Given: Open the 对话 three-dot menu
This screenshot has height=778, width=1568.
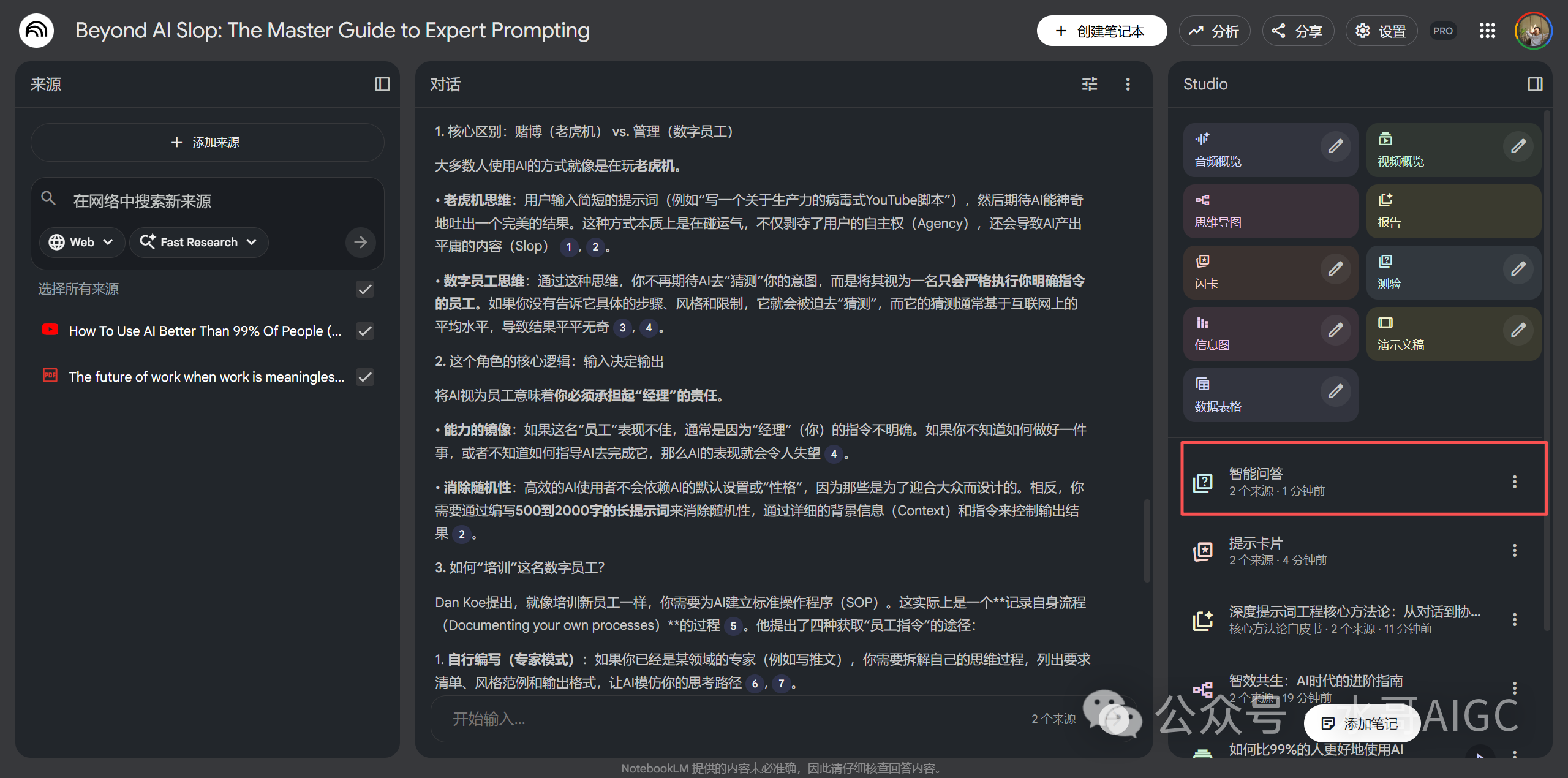Looking at the screenshot, I should pos(1128,84).
